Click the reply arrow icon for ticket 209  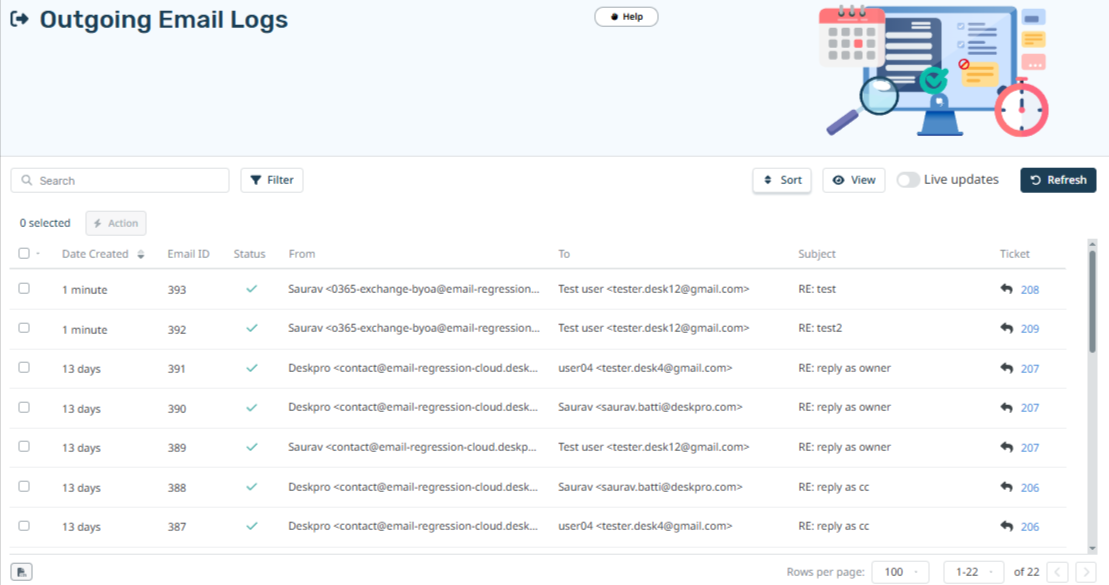pos(1006,328)
